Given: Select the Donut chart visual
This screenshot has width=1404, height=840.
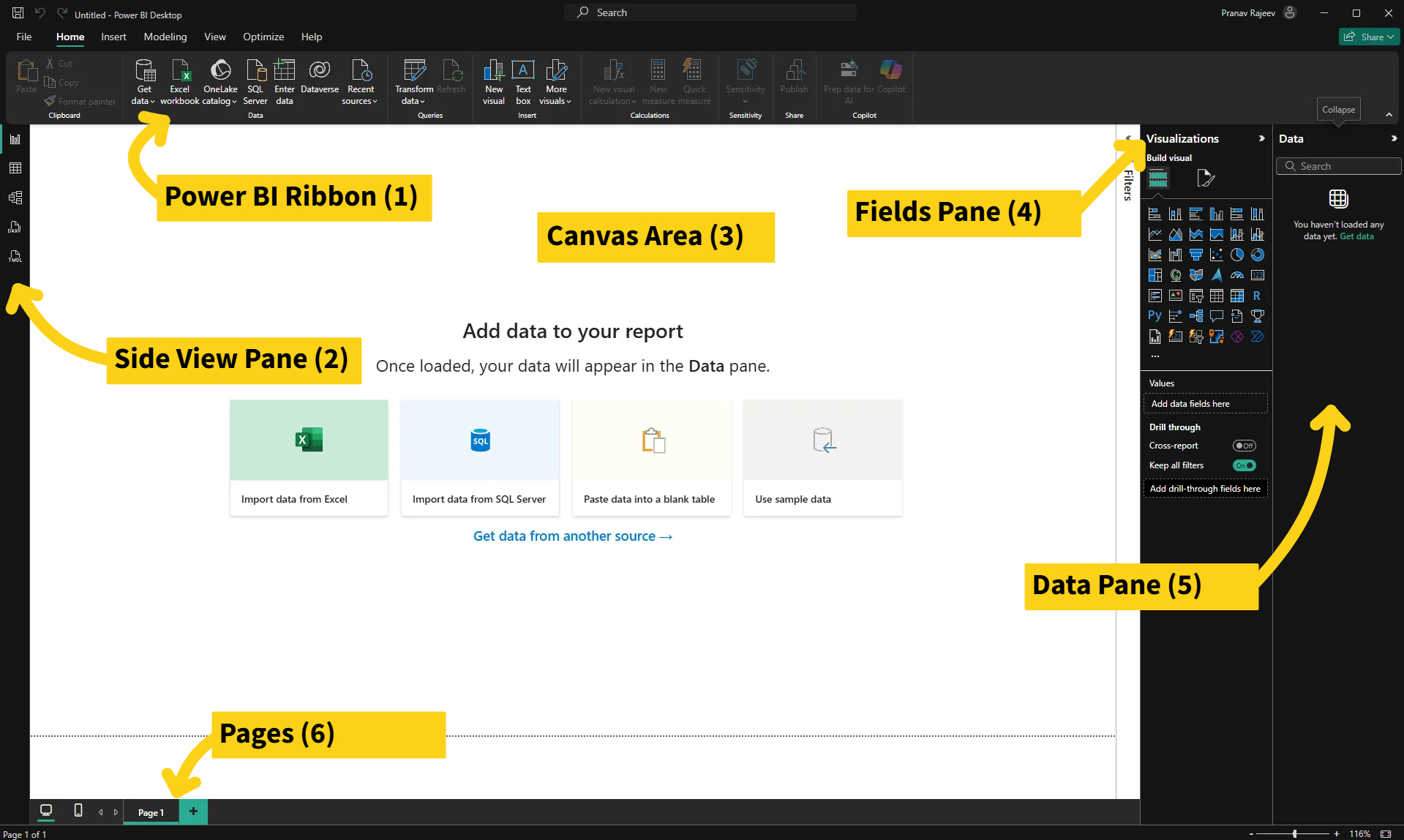Looking at the screenshot, I should 1257,255.
